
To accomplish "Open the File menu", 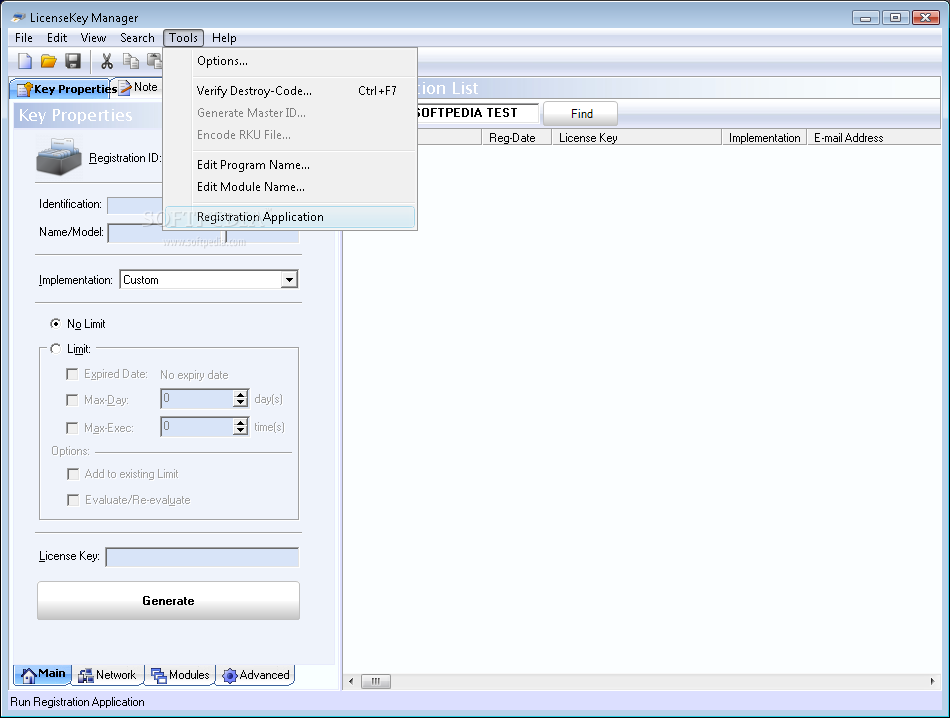I will [24, 38].
